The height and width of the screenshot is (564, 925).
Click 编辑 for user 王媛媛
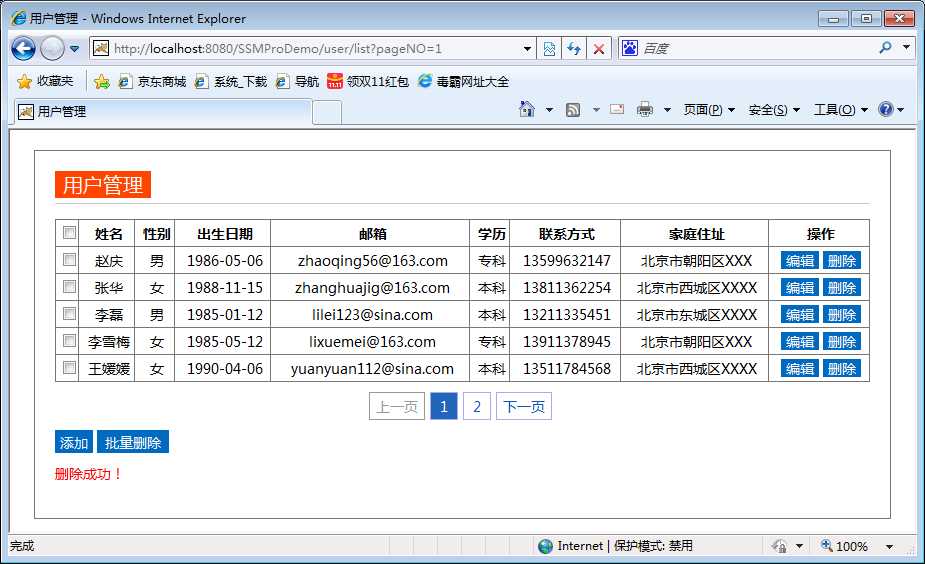tap(799, 368)
